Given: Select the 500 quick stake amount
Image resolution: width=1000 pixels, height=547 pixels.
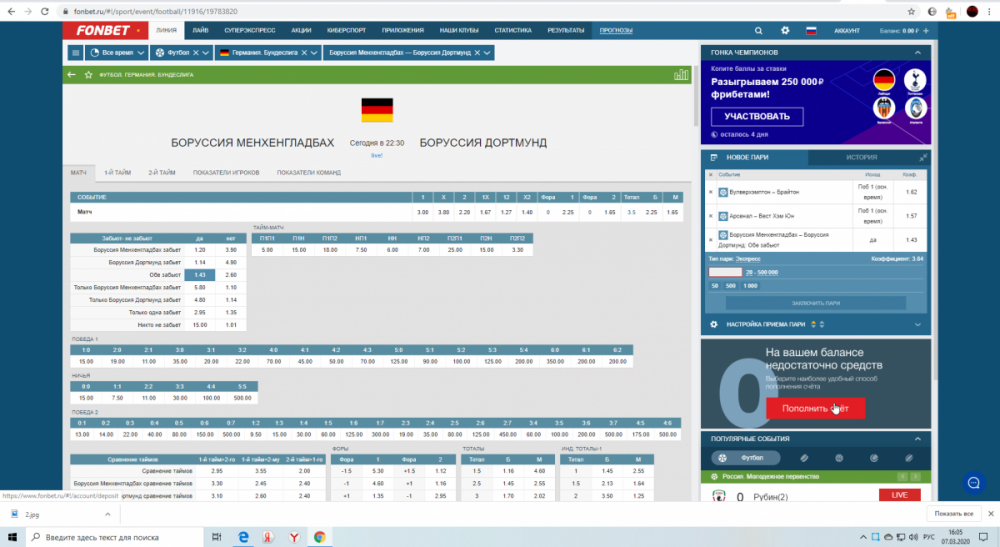Looking at the screenshot, I should click(x=731, y=286).
